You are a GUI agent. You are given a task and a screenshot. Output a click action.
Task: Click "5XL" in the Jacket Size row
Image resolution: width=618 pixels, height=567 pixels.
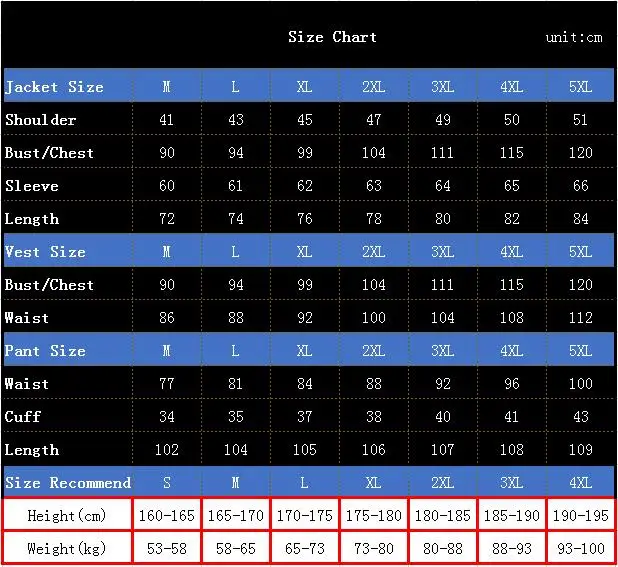(580, 86)
